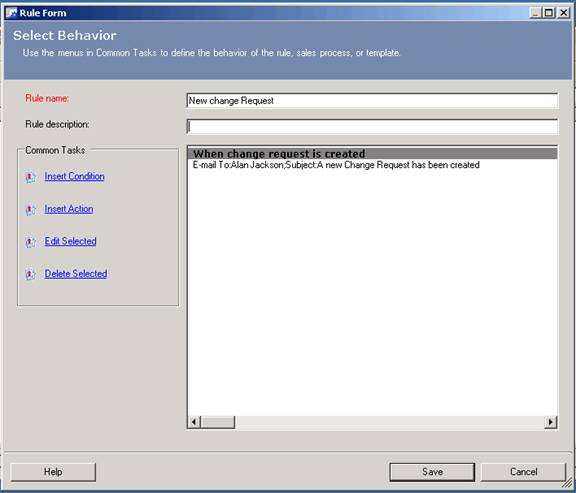The height and width of the screenshot is (493, 576).
Task: Cancel the rule form
Action: 523,472
